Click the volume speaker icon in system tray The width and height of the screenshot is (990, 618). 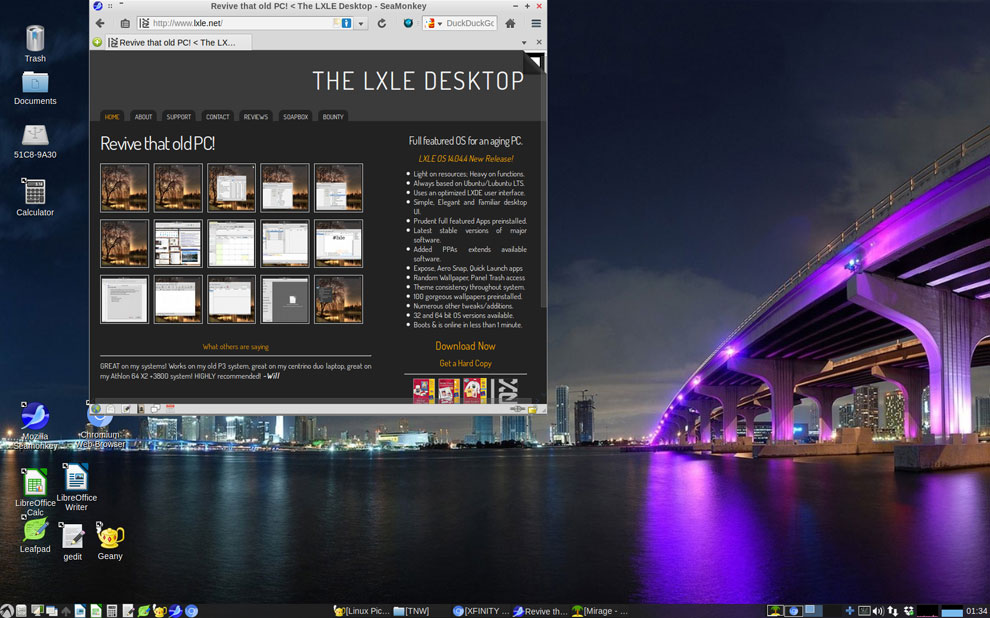(x=878, y=610)
